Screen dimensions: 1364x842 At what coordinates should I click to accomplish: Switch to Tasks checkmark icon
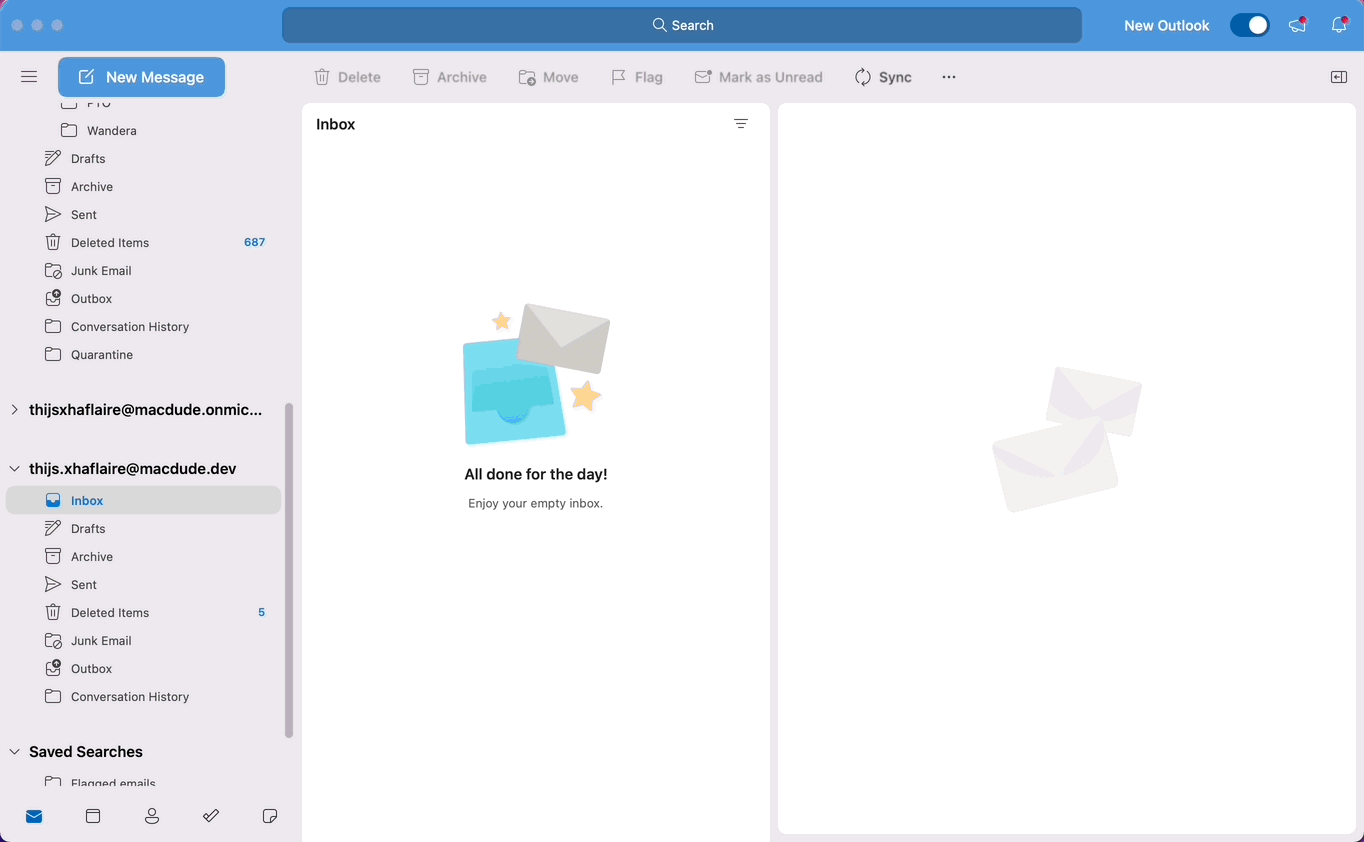(211, 816)
